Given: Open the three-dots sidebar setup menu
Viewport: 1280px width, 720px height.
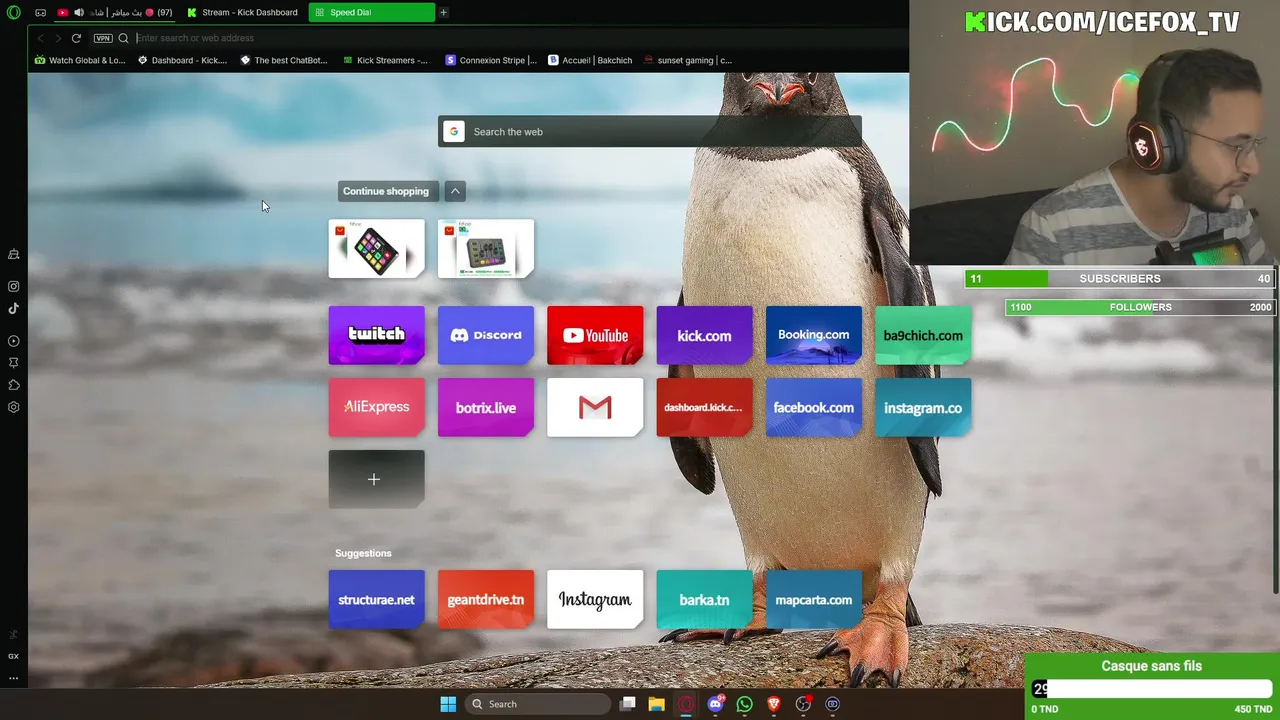Looking at the screenshot, I should pyautogui.click(x=14, y=678).
